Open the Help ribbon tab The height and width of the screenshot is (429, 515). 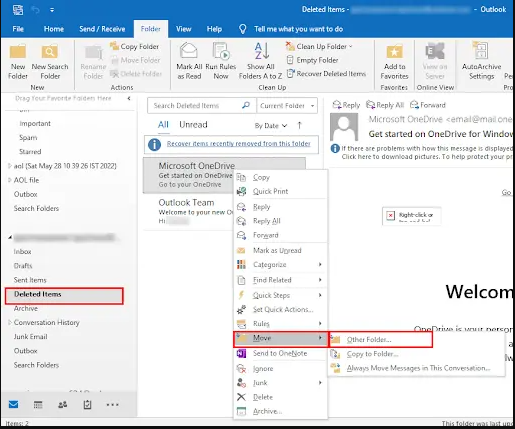[214, 29]
